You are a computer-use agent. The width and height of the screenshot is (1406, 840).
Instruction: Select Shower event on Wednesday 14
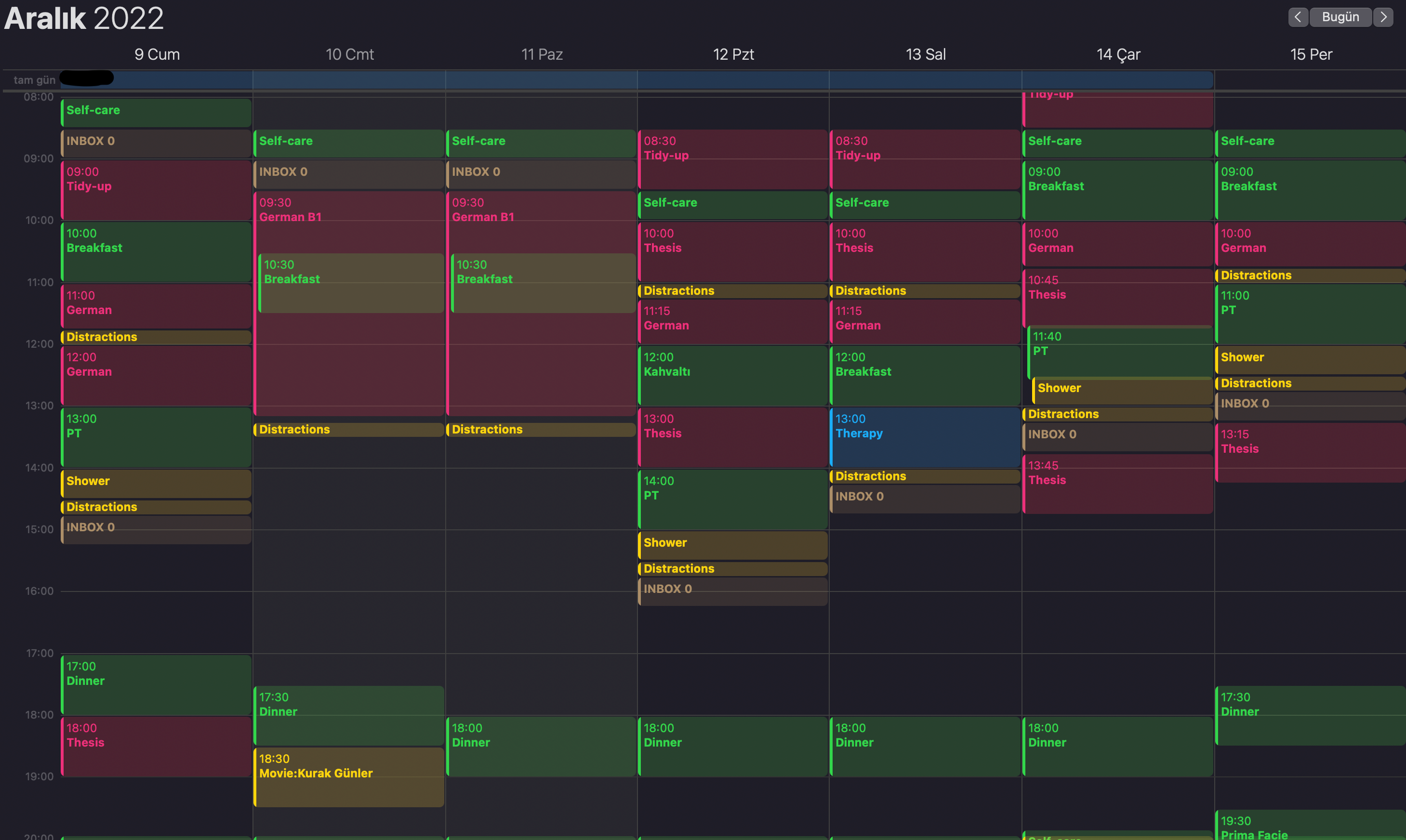point(1122,391)
